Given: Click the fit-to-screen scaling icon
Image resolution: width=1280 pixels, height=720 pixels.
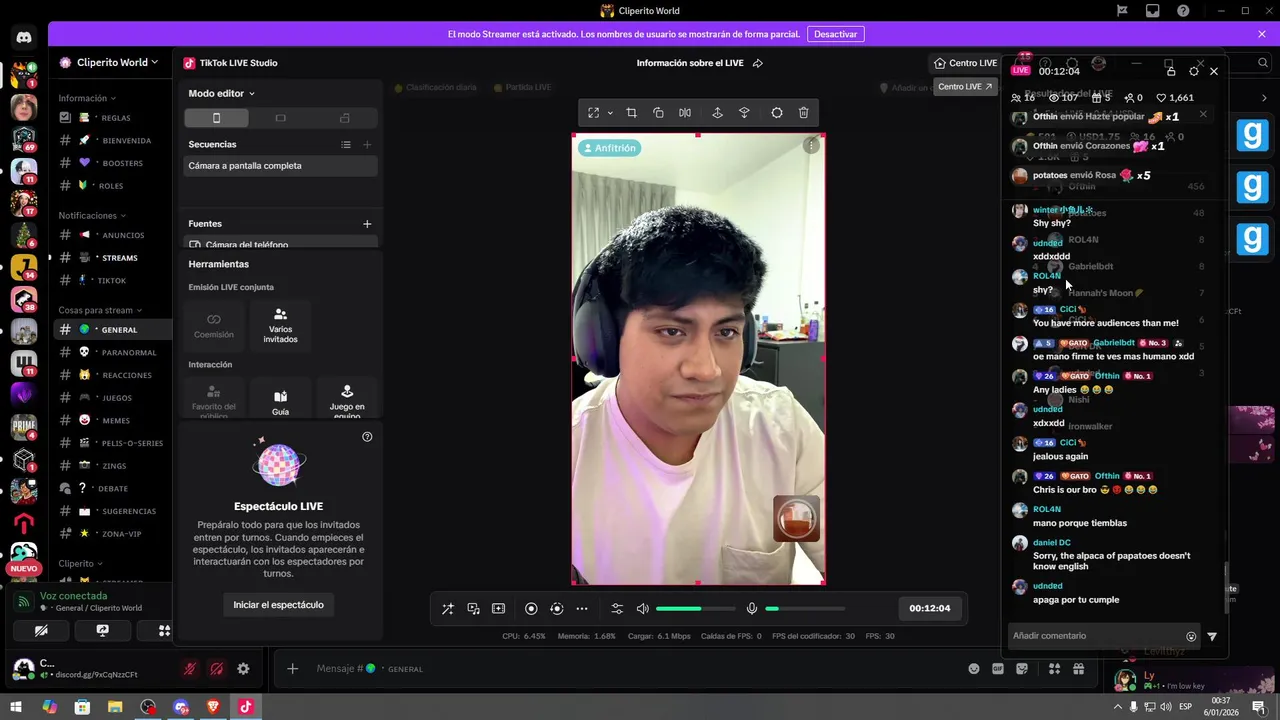Looking at the screenshot, I should (594, 113).
